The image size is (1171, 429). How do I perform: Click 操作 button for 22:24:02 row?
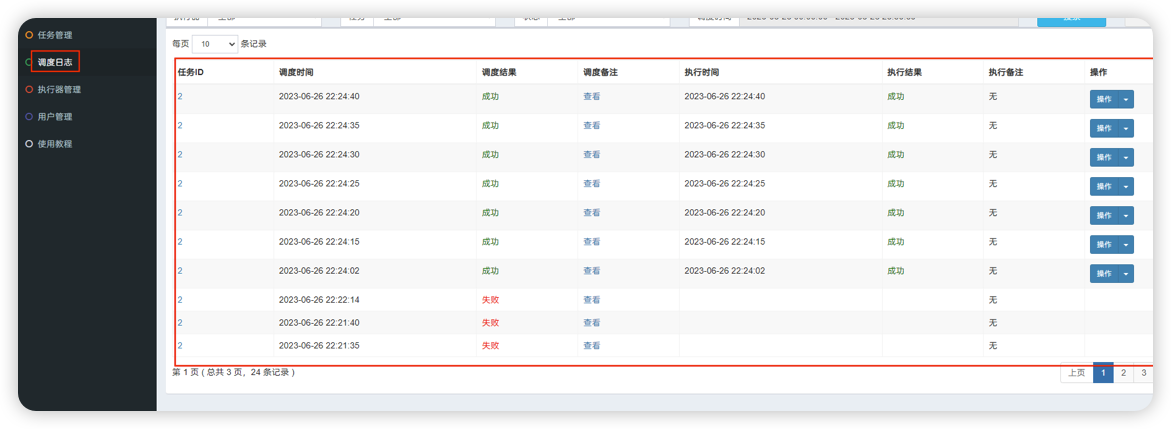pyautogui.click(x=1104, y=274)
